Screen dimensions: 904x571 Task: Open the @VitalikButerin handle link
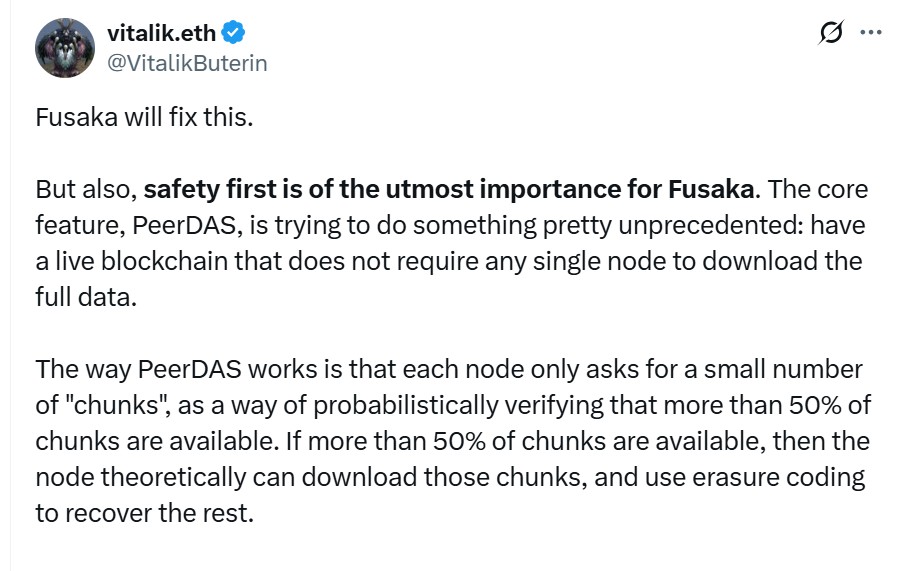pyautogui.click(x=187, y=63)
